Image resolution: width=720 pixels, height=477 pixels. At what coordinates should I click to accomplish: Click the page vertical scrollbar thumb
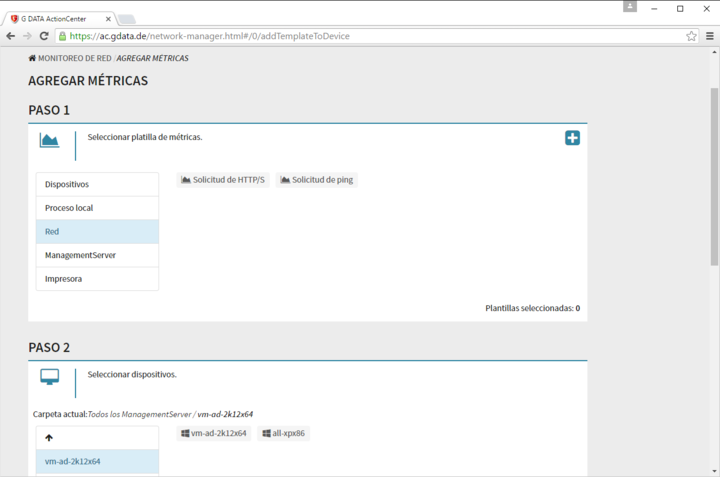(x=714, y=176)
